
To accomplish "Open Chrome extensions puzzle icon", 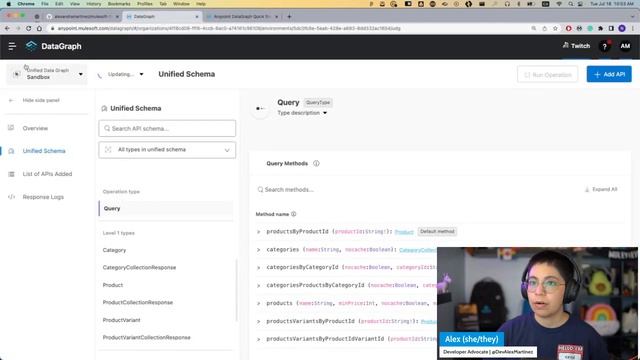I will pos(600,28).
